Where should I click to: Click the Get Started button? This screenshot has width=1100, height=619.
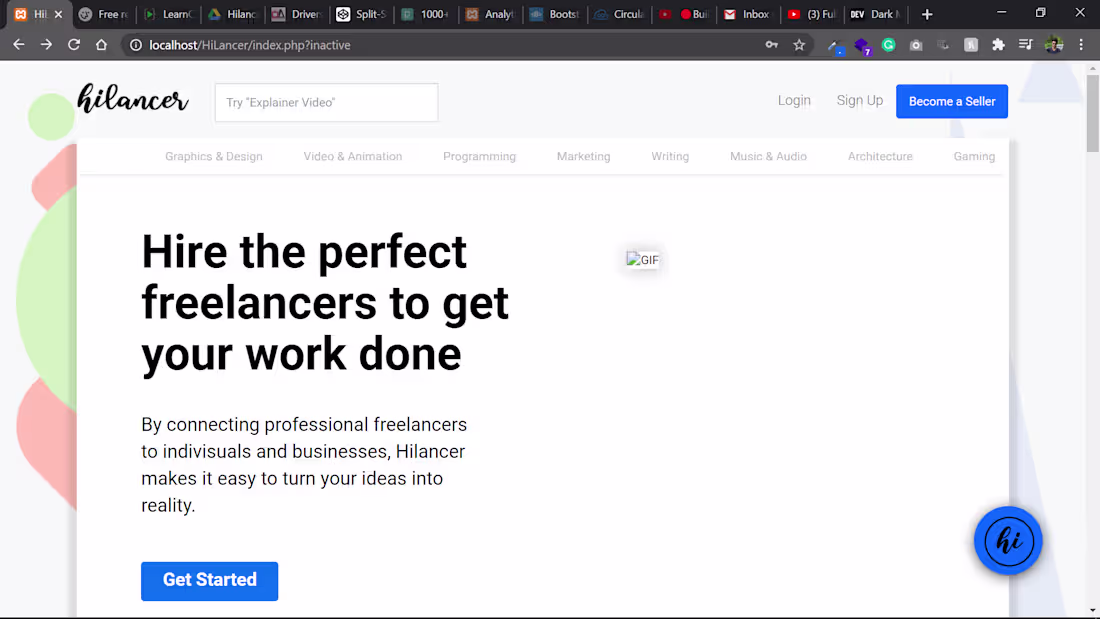(x=210, y=580)
